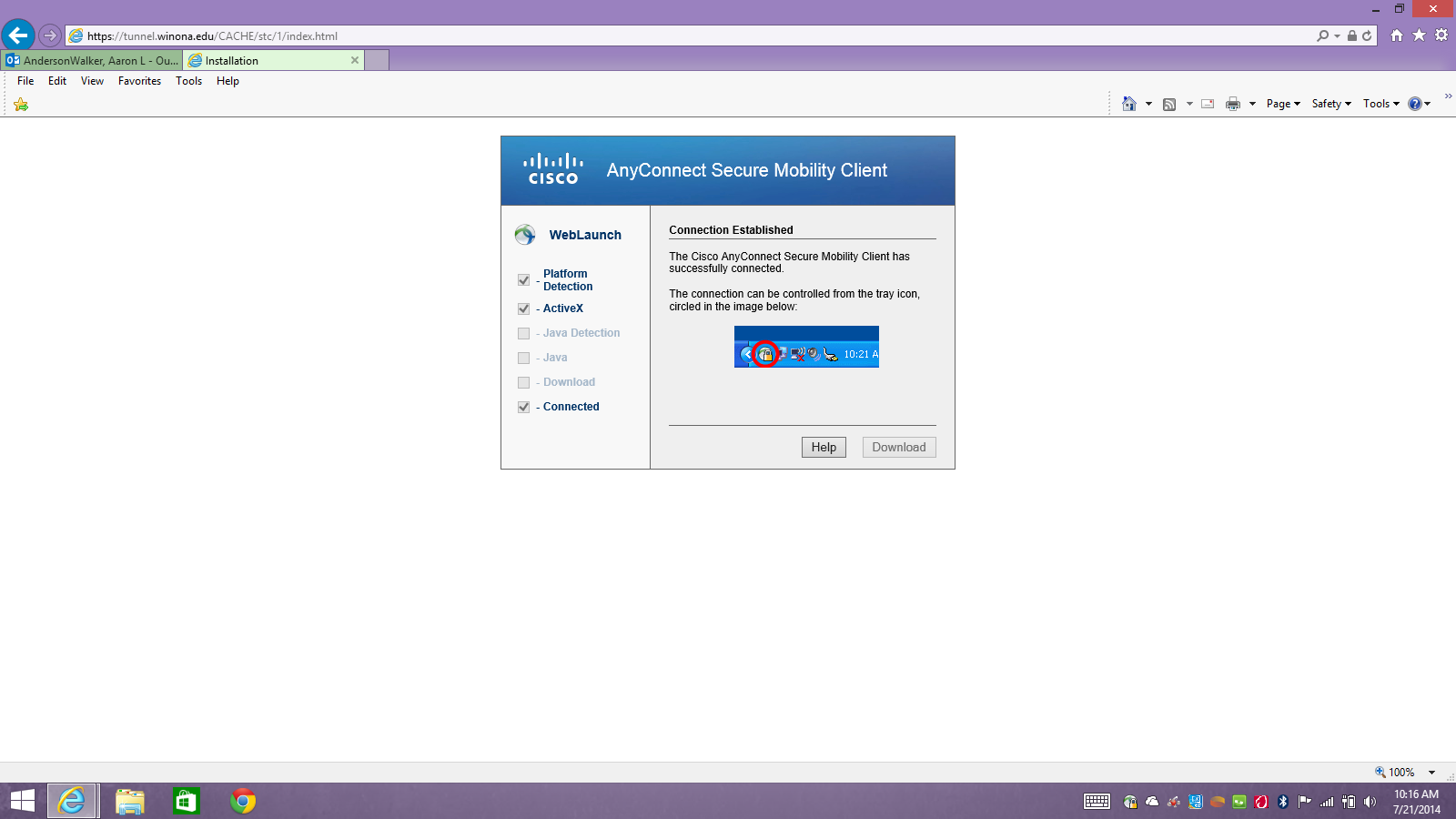
Task: Switch to the AndersonWalker Outlook tab
Action: tap(92, 61)
